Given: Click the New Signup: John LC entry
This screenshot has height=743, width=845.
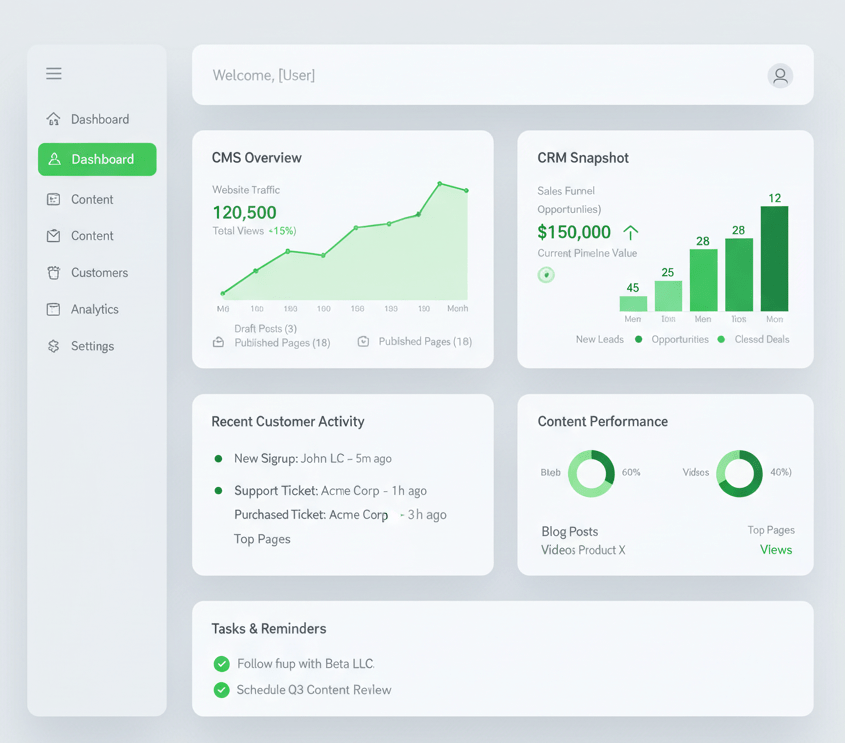Looking at the screenshot, I should (312, 459).
